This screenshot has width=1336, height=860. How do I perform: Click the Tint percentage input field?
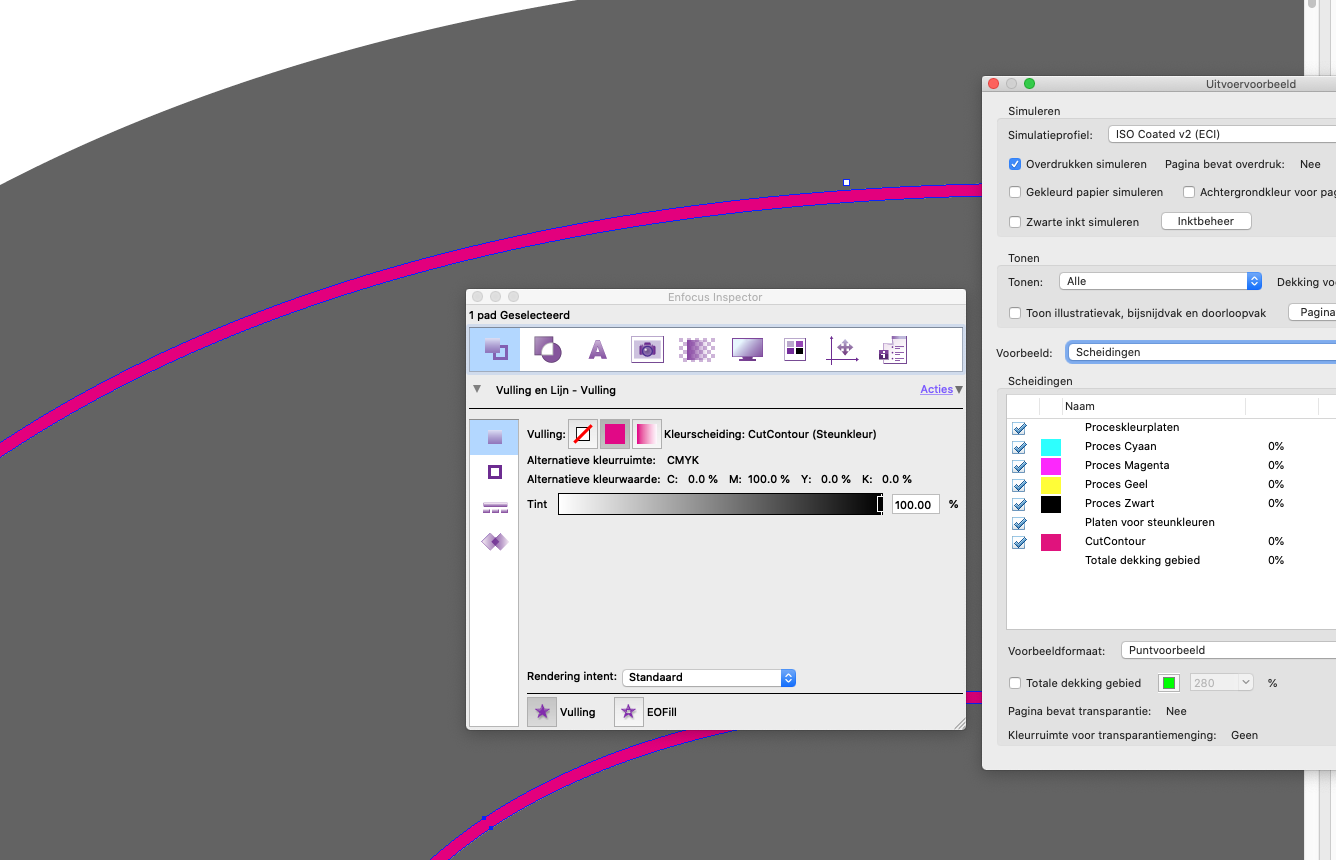tap(914, 505)
